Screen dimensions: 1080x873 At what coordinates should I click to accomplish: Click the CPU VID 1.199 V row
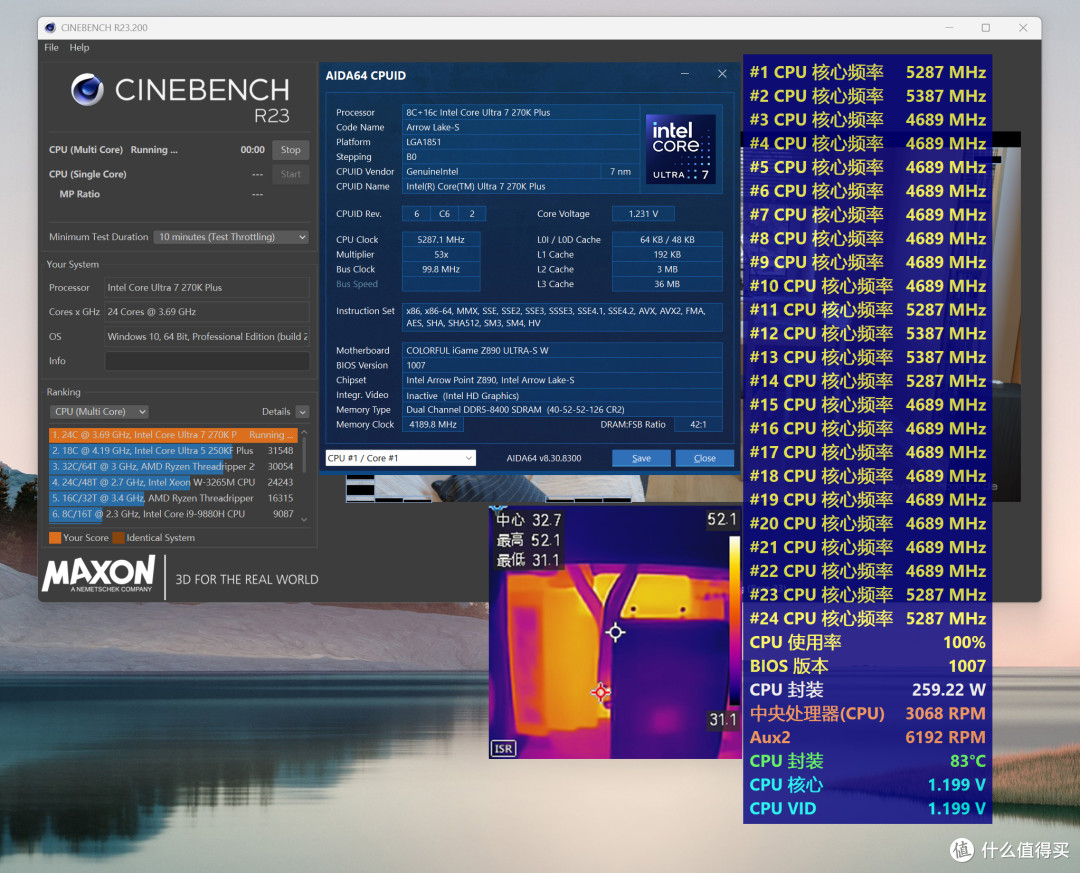[867, 809]
